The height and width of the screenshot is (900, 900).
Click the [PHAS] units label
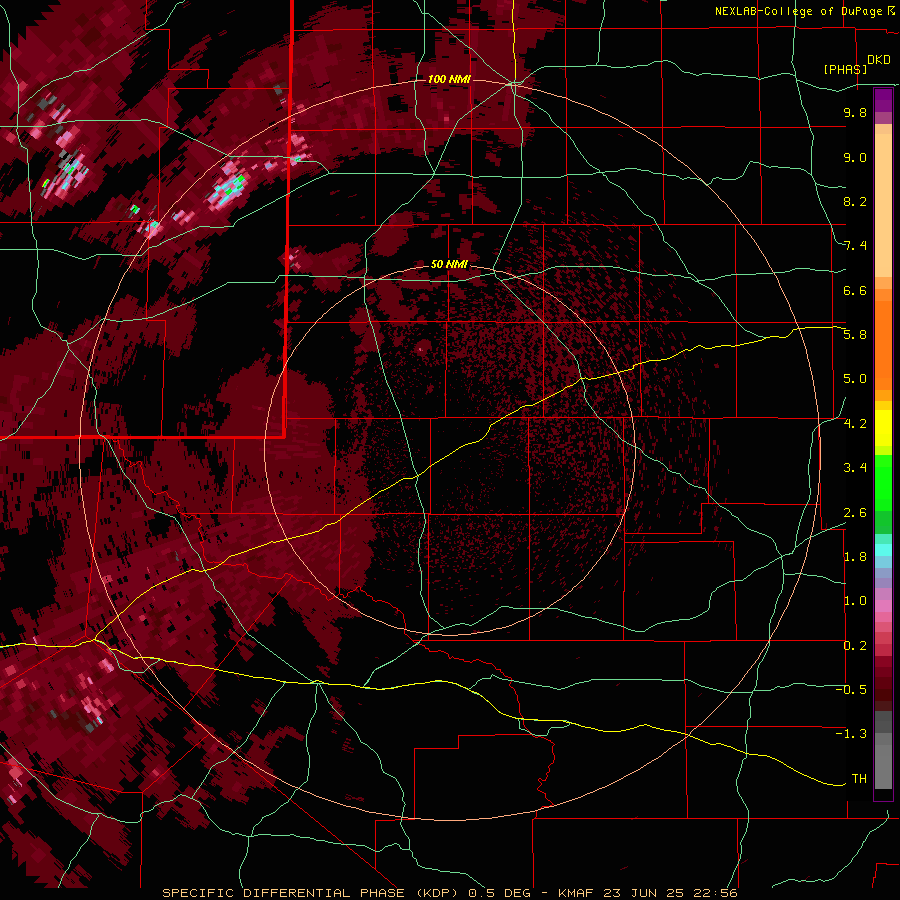pos(845,69)
